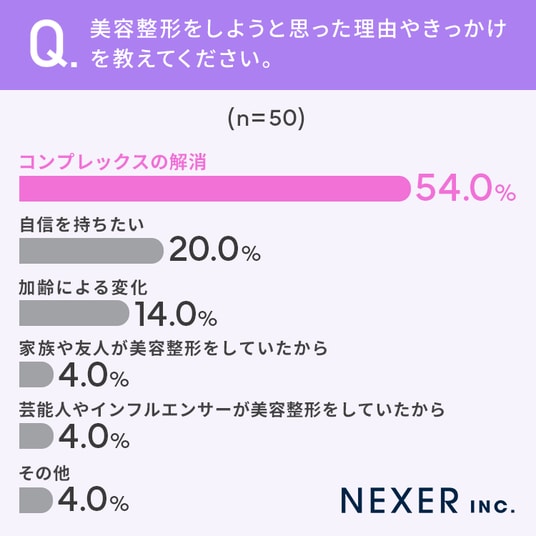Click the bar under その他 label
The height and width of the screenshot is (536, 536).
(36, 500)
